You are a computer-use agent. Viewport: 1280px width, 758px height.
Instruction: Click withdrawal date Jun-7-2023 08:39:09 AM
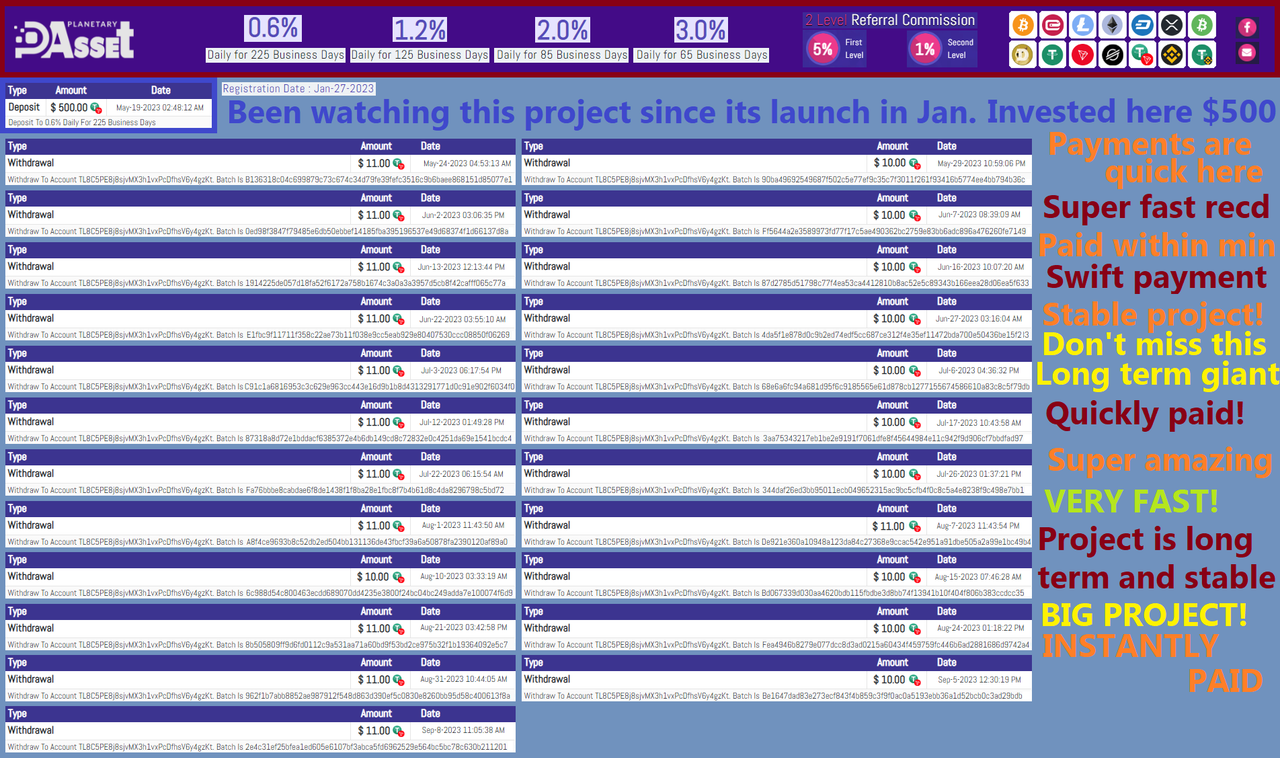click(x=981, y=215)
